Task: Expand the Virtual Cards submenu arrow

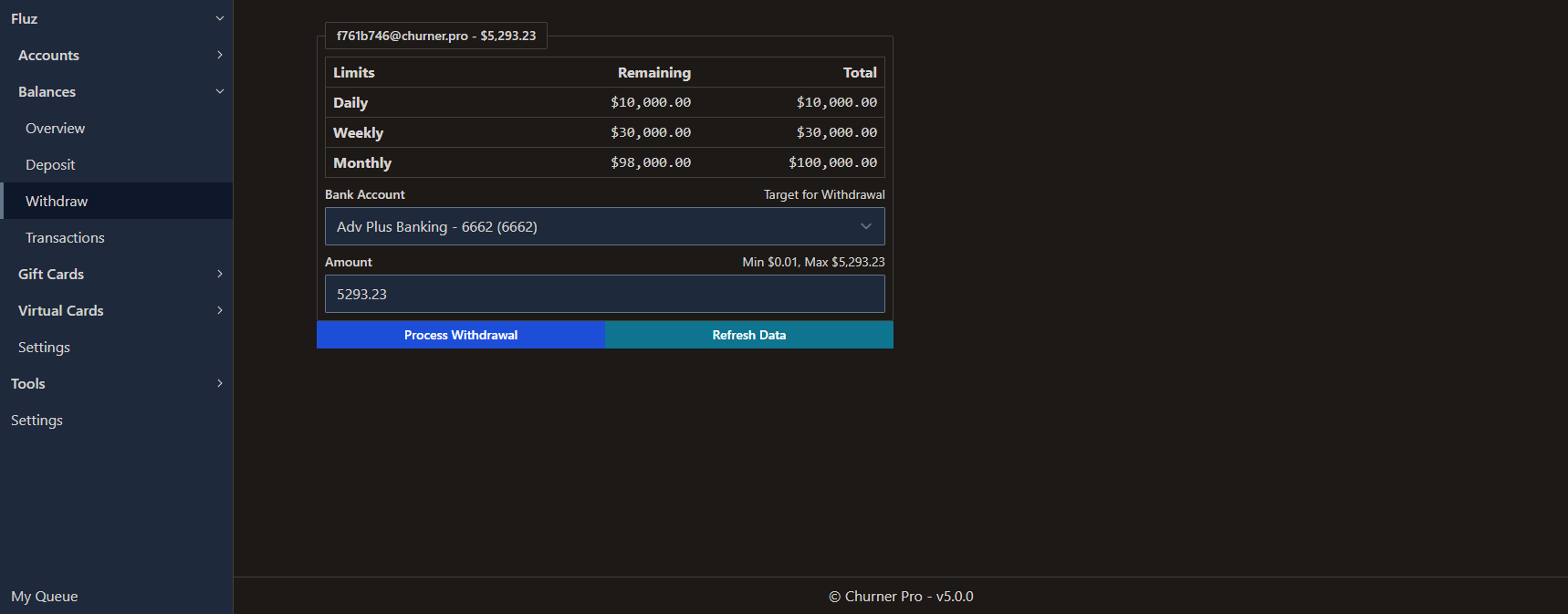Action: [219, 310]
